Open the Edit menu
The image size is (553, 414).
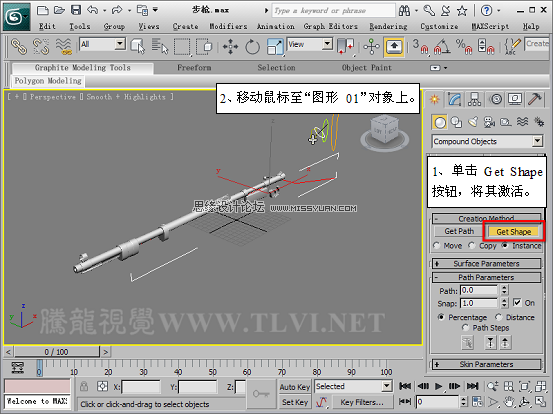click(x=47, y=26)
